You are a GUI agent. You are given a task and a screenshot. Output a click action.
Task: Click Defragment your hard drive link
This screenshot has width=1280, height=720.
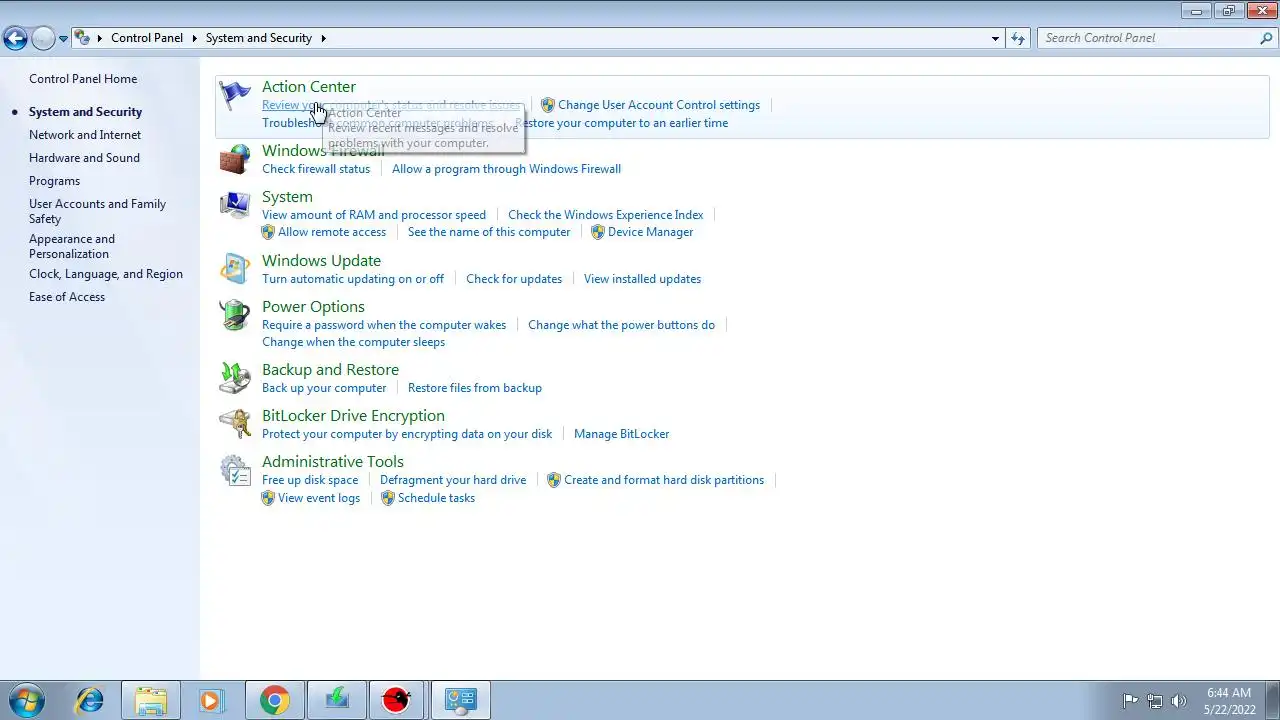(453, 480)
